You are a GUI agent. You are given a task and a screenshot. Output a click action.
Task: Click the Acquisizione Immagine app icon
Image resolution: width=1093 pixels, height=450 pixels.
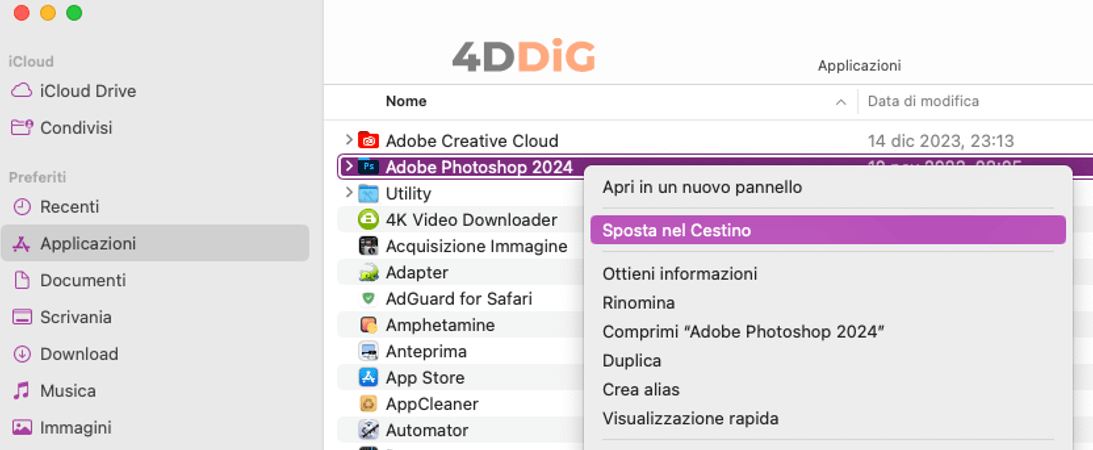click(367, 246)
